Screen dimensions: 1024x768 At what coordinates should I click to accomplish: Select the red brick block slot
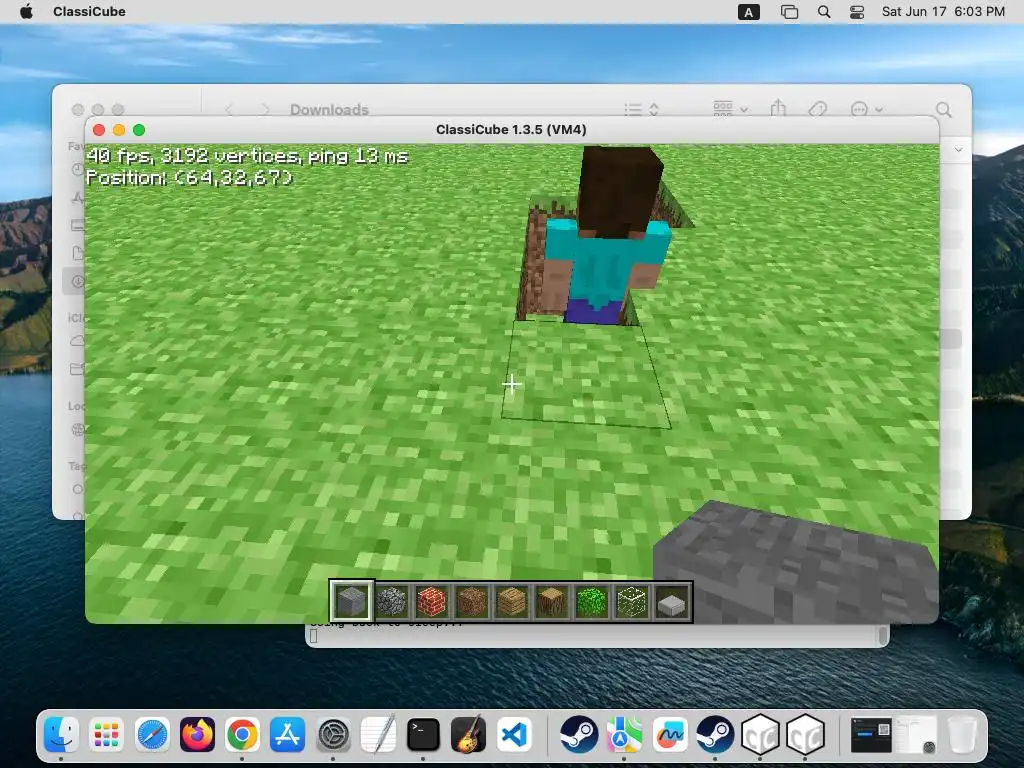click(432, 601)
